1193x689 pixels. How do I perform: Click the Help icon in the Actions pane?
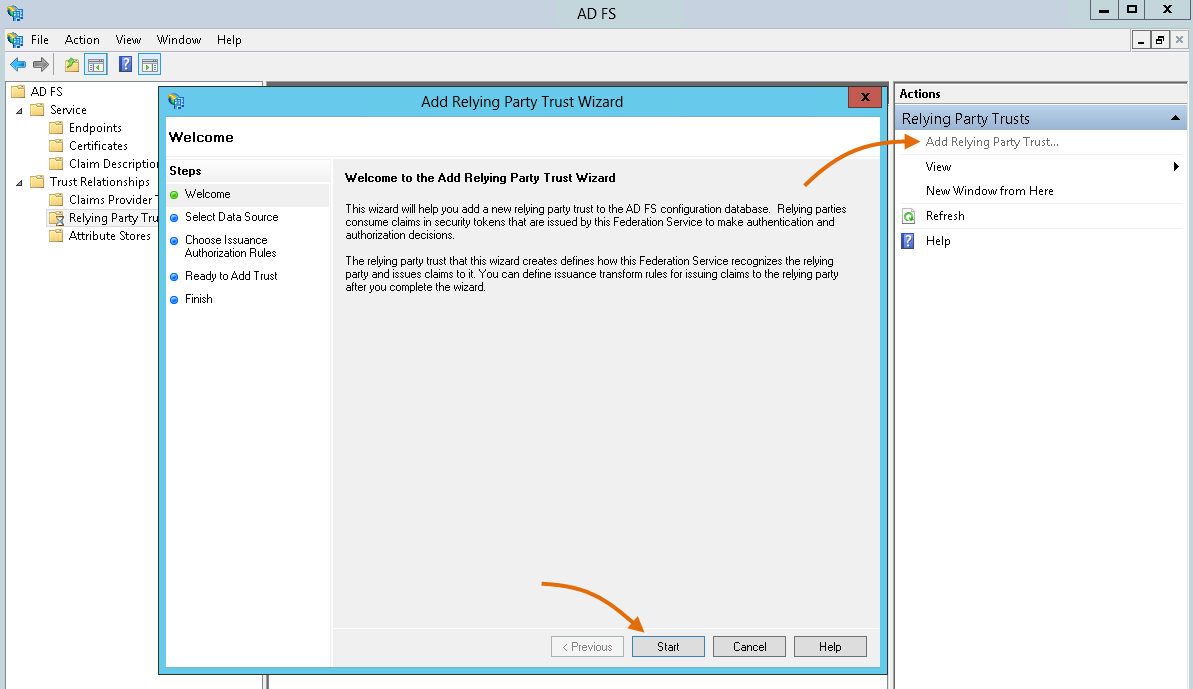coord(908,240)
